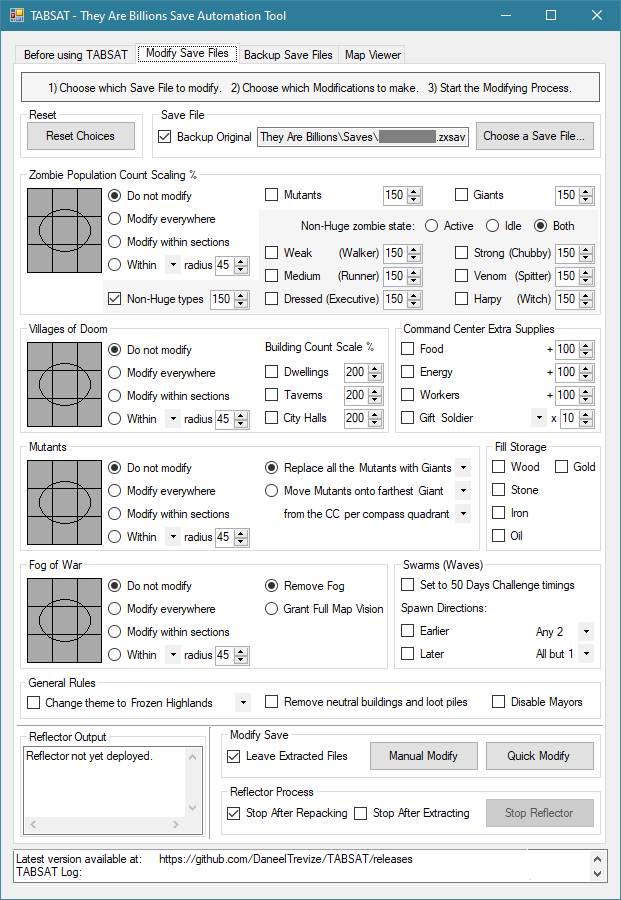Image resolution: width=621 pixels, height=900 pixels.
Task: Open the Replace Mutants with Giants dropdown
Action: (463, 468)
